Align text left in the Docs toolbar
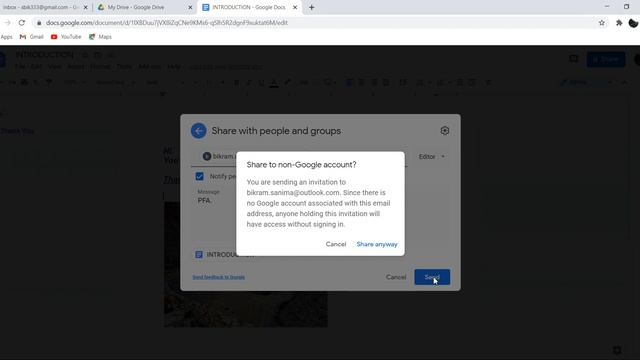 click(349, 83)
